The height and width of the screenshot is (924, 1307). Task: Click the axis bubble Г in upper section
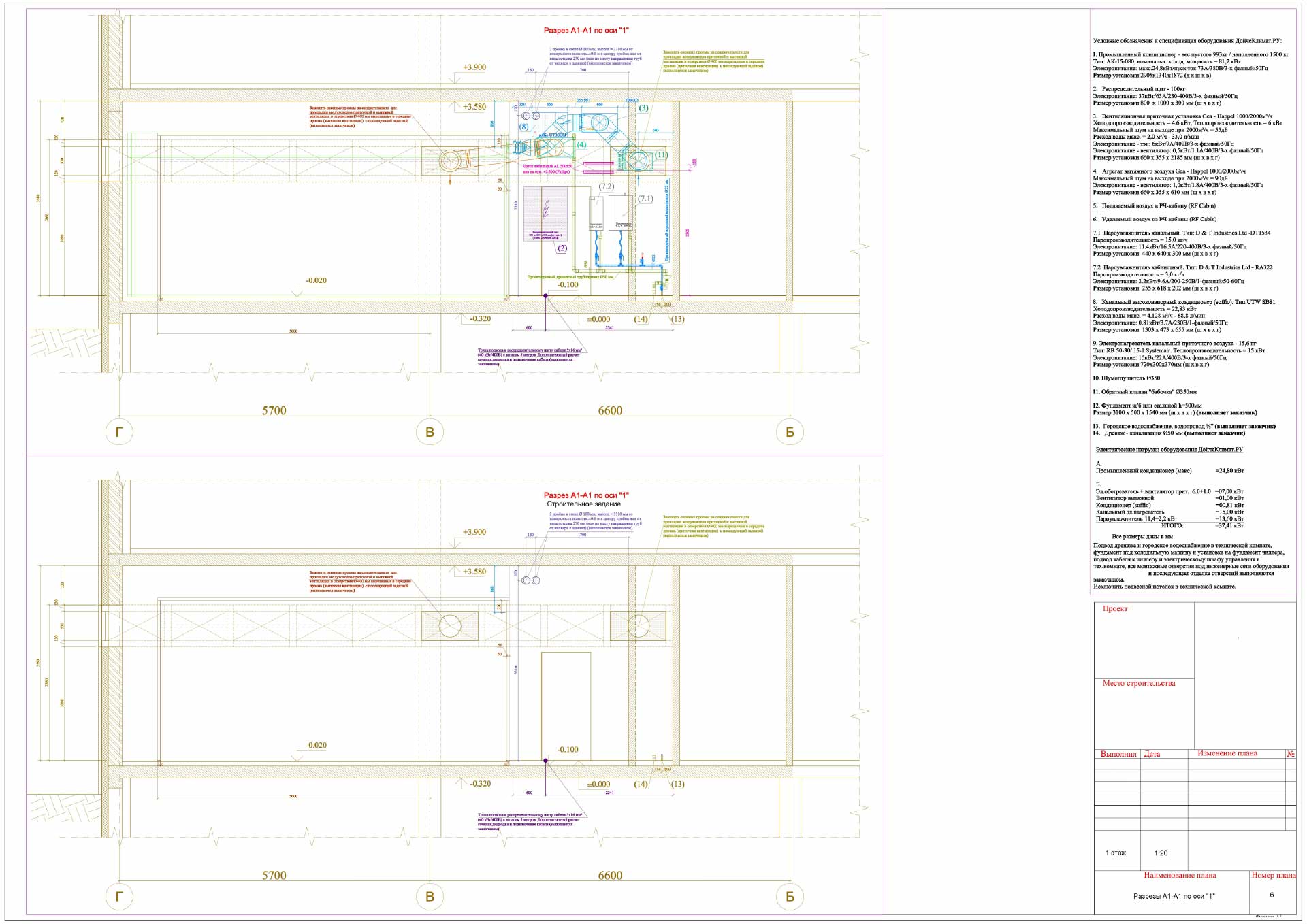pos(119,431)
